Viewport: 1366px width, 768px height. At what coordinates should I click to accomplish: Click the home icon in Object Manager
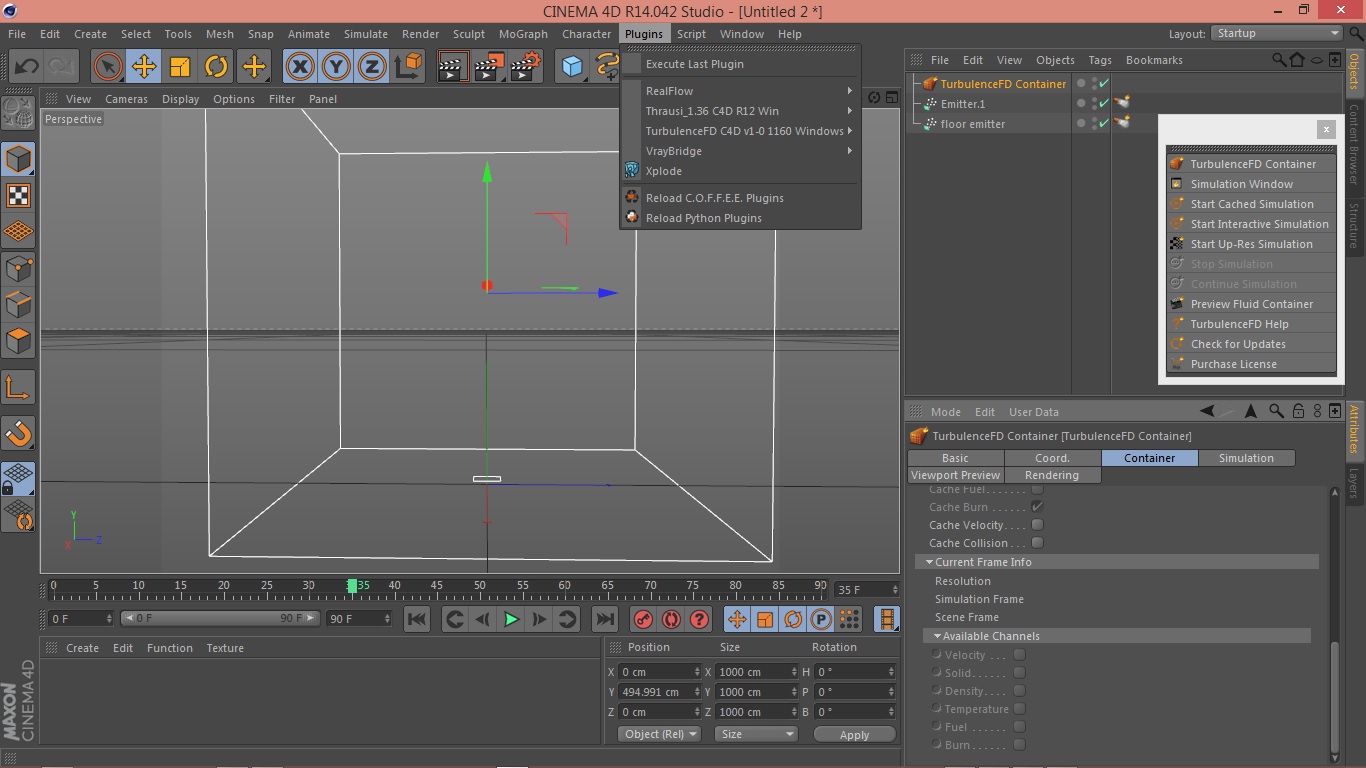[x=1297, y=60]
